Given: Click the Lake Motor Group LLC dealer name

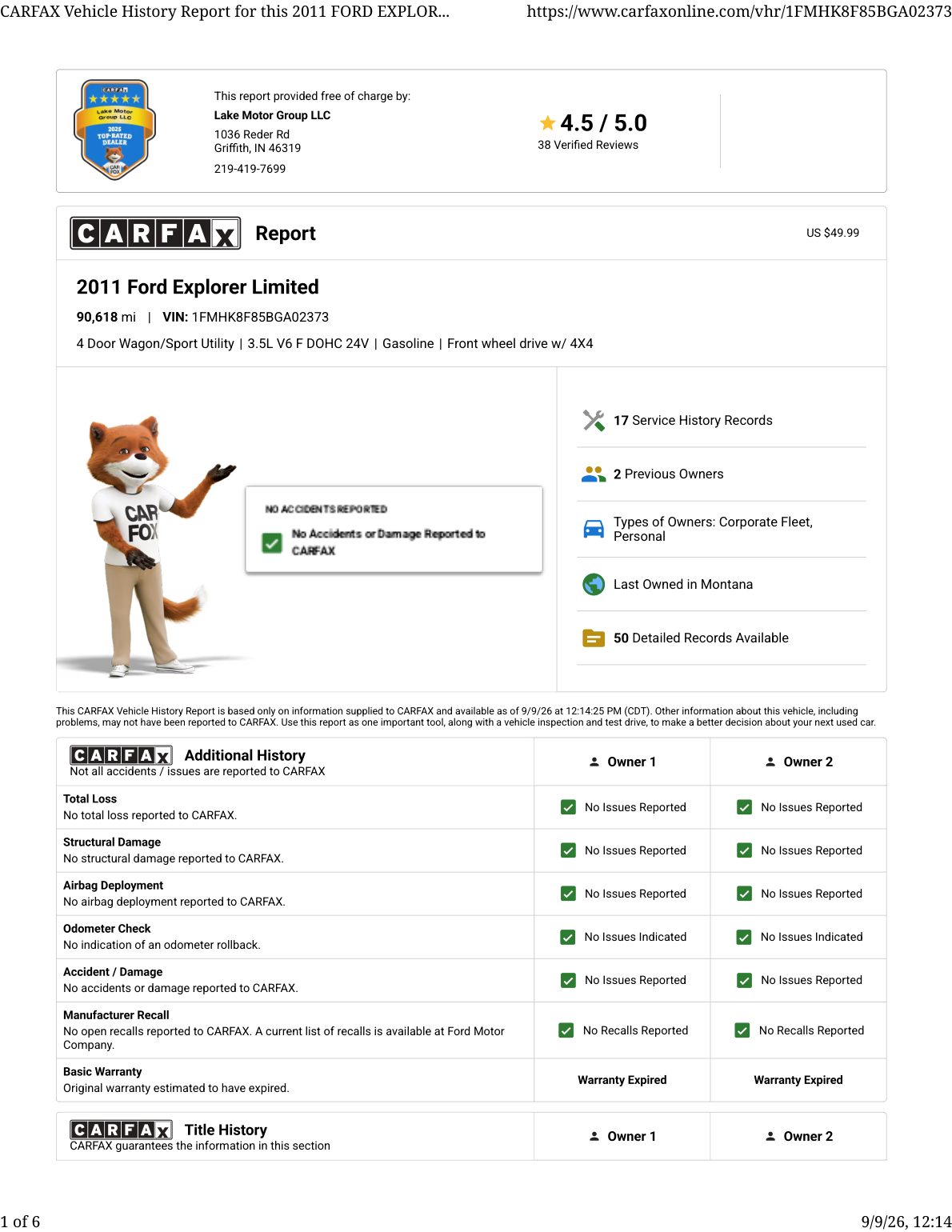Looking at the screenshot, I should (x=272, y=115).
